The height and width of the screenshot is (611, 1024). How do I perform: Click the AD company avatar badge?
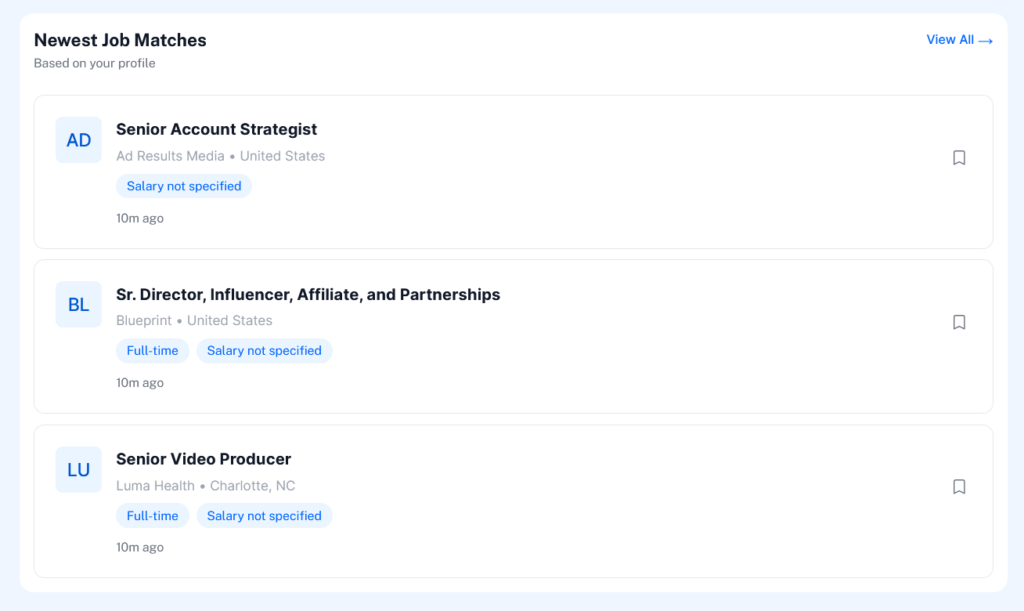tap(78, 140)
